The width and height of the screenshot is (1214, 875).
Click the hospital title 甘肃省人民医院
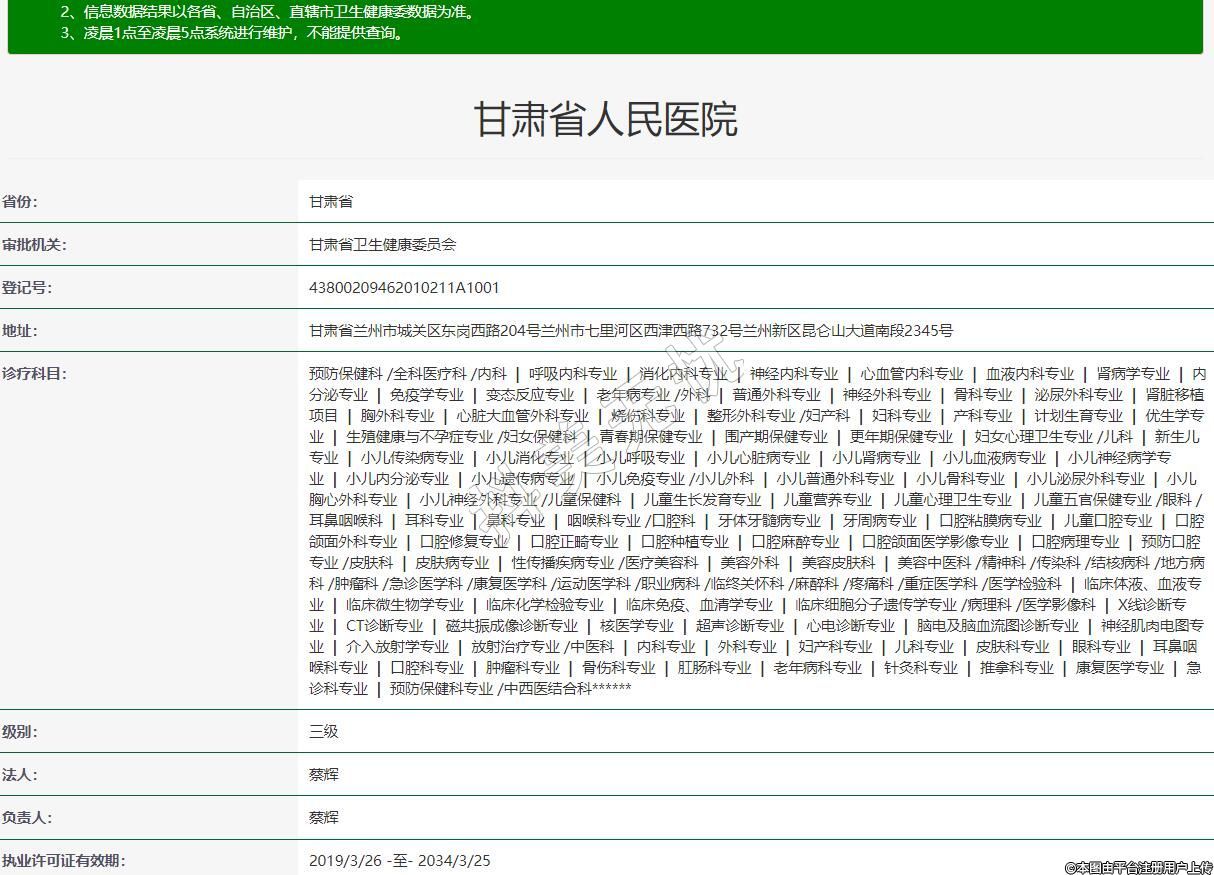point(605,119)
